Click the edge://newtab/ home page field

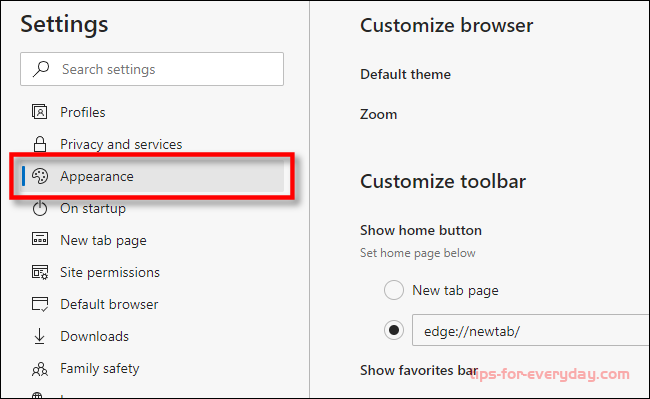pyautogui.click(x=531, y=330)
